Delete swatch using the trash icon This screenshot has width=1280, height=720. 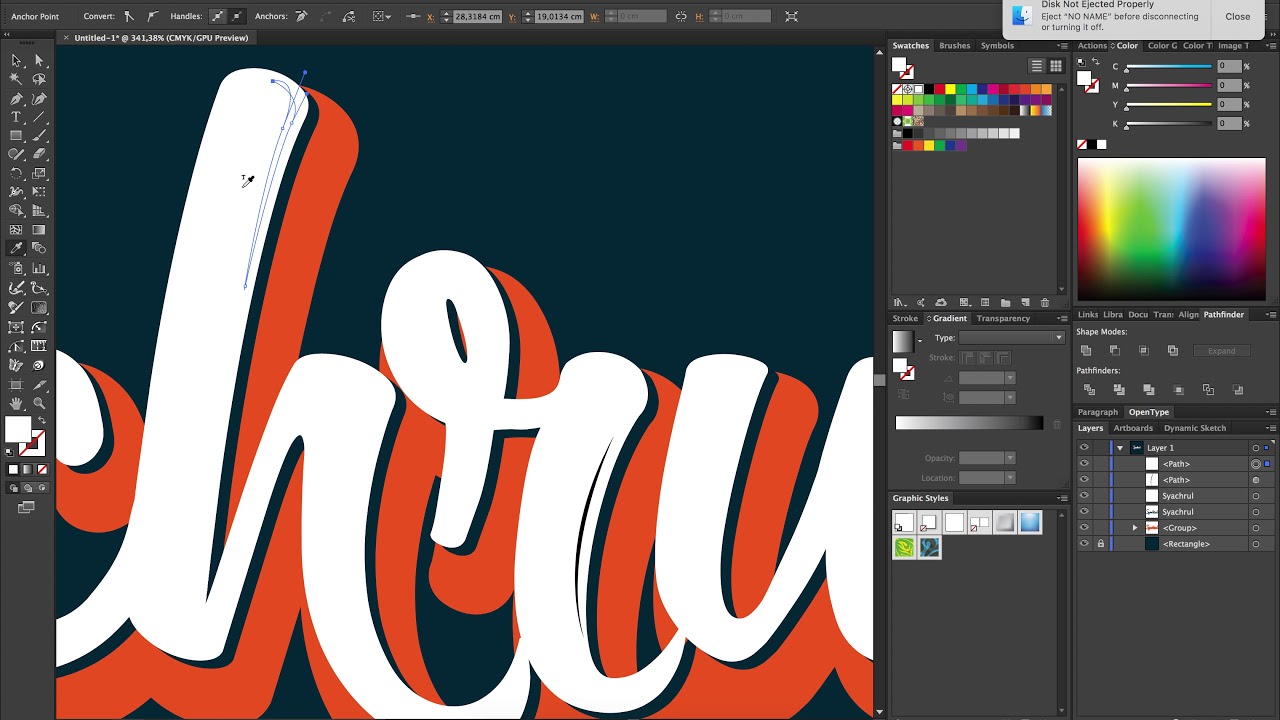point(1045,303)
